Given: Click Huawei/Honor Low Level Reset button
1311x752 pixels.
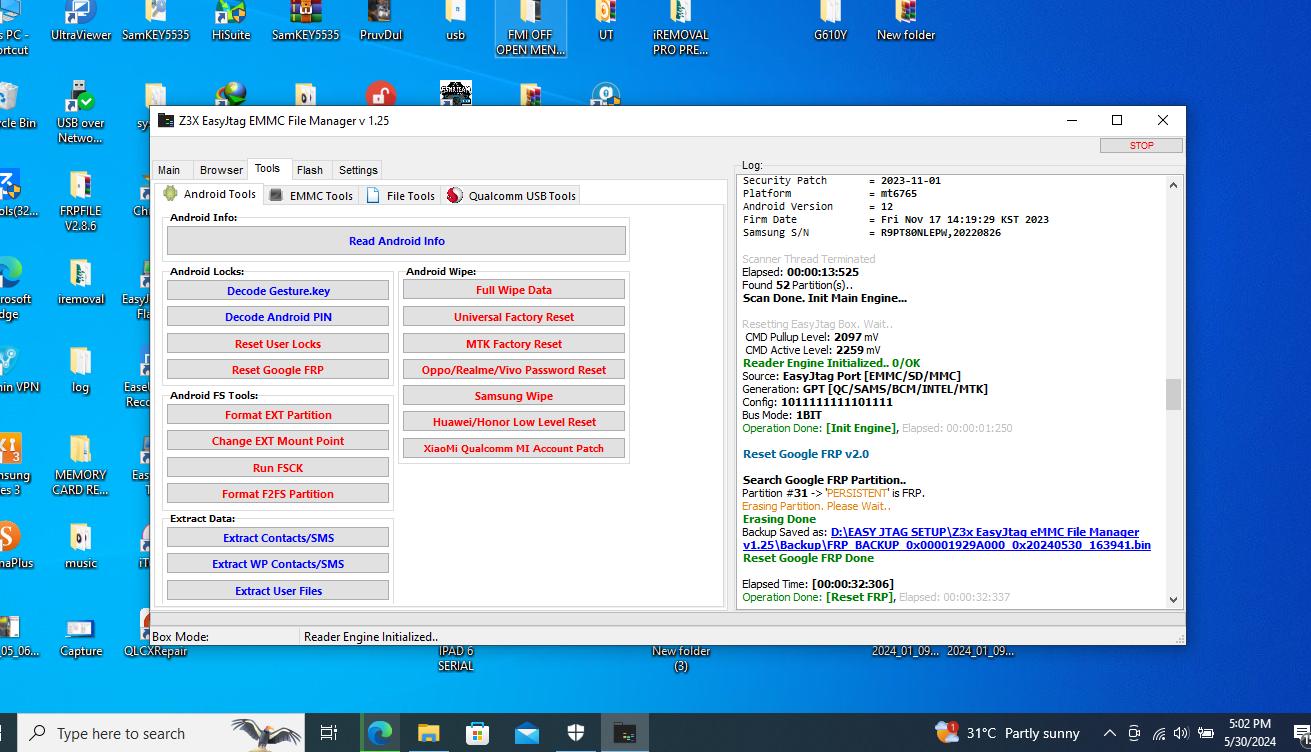Looking at the screenshot, I should 514,422.
